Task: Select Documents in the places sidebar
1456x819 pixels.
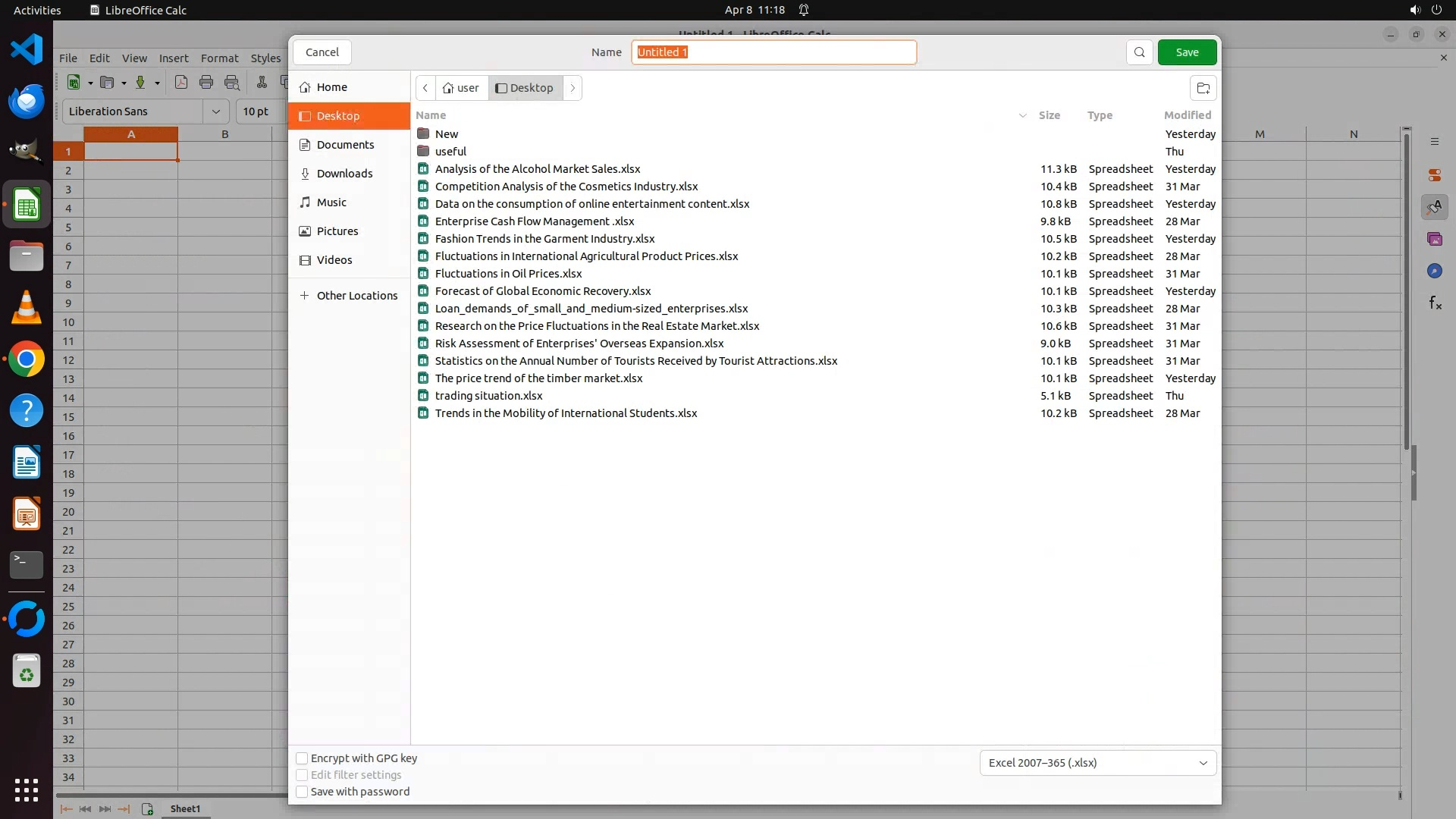Action: 345,145
